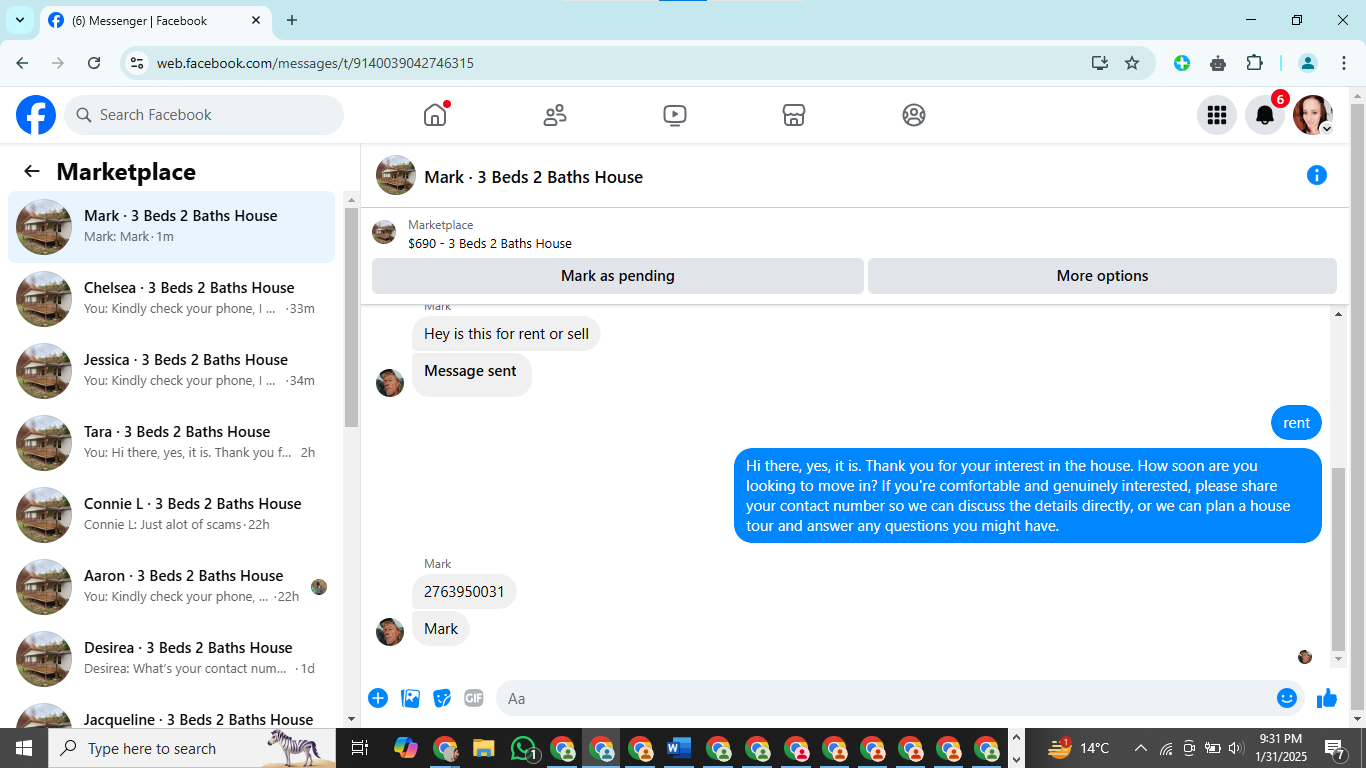Open the Chelsea conversation
The height and width of the screenshot is (768, 1366).
(172, 299)
